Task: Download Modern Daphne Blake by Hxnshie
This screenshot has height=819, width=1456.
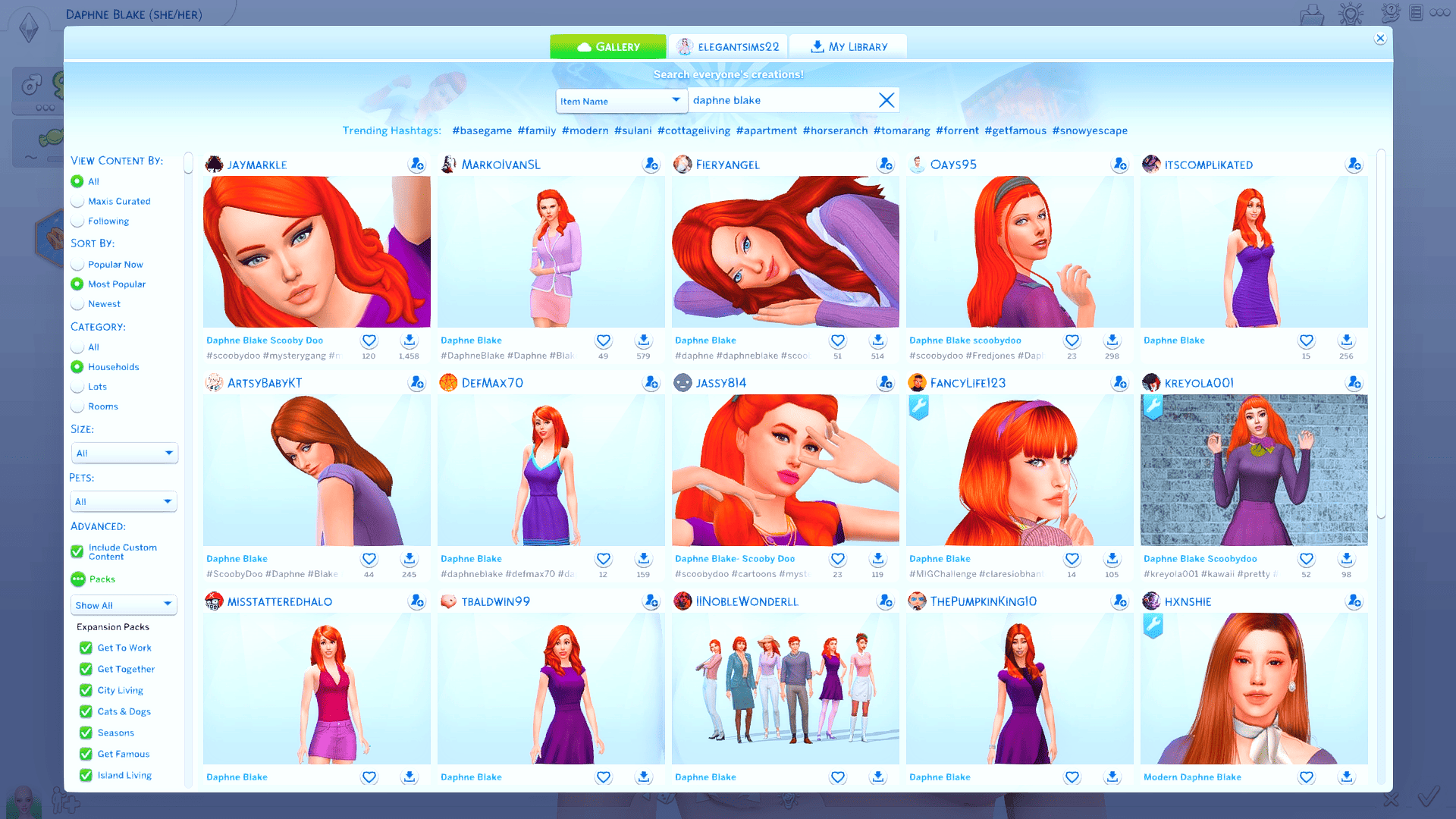Action: click(1347, 777)
